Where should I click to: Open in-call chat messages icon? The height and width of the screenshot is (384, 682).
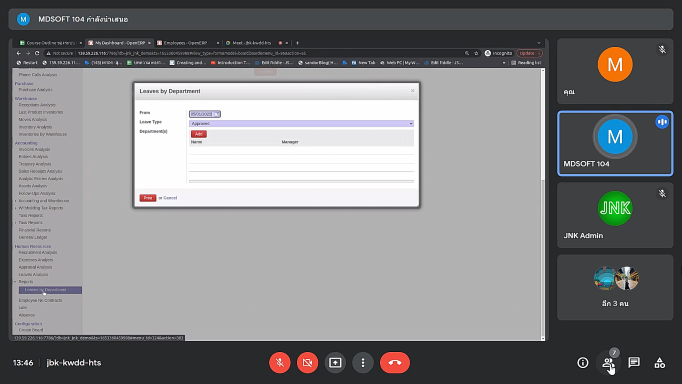point(634,363)
